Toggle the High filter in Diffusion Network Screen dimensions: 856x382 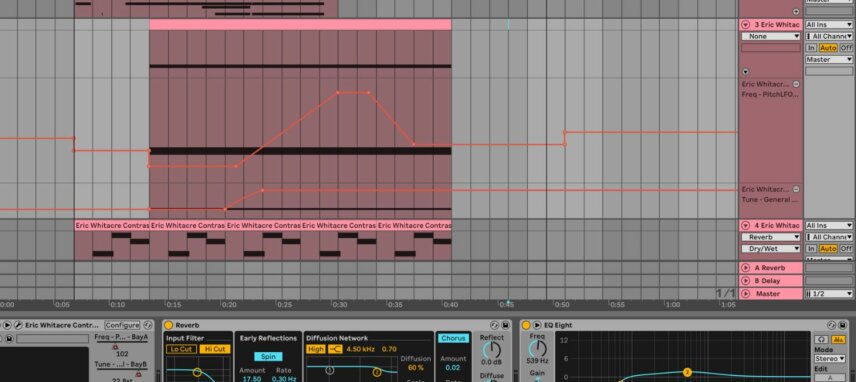pos(316,349)
